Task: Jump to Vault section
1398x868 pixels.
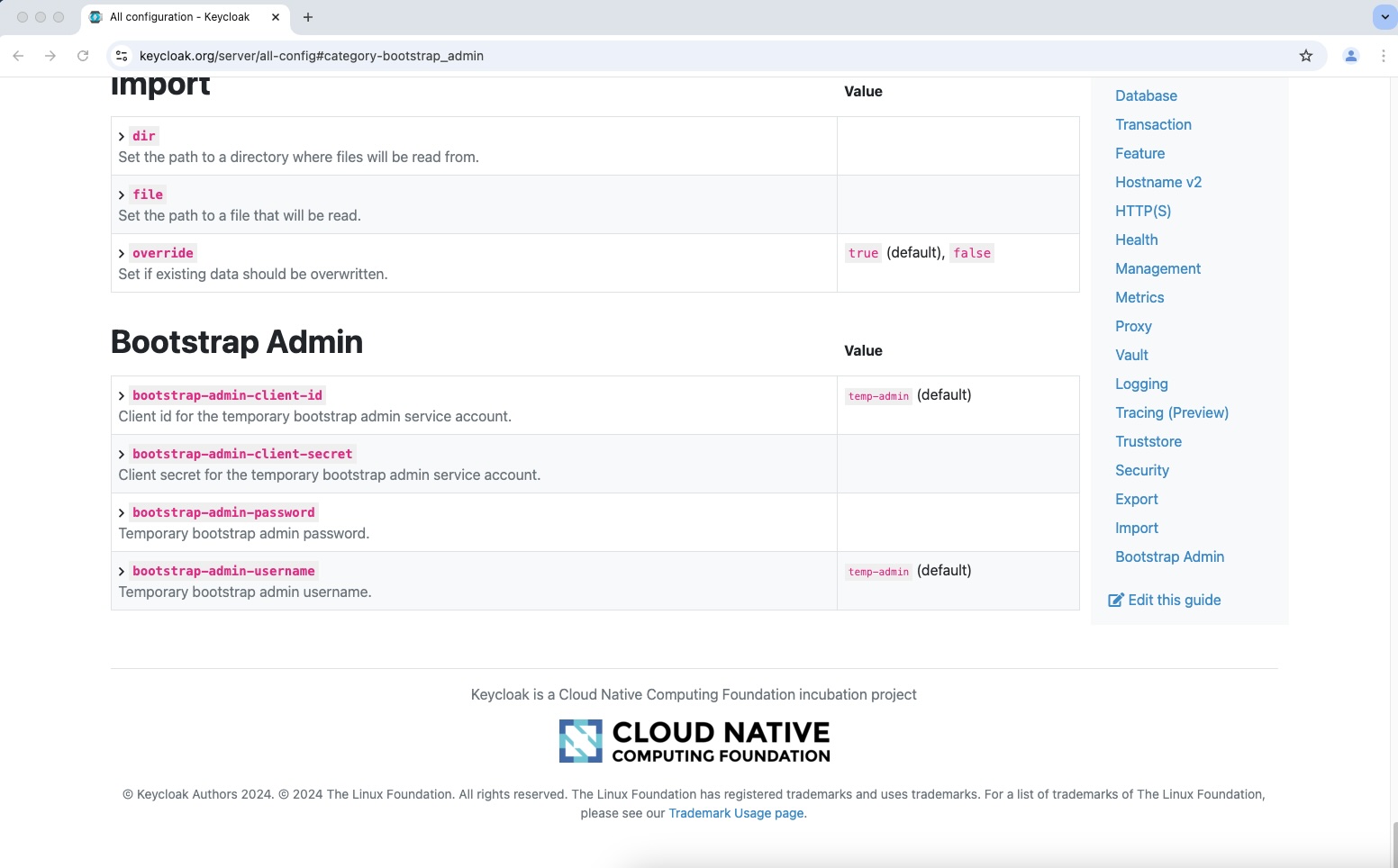Action: (x=1131, y=355)
